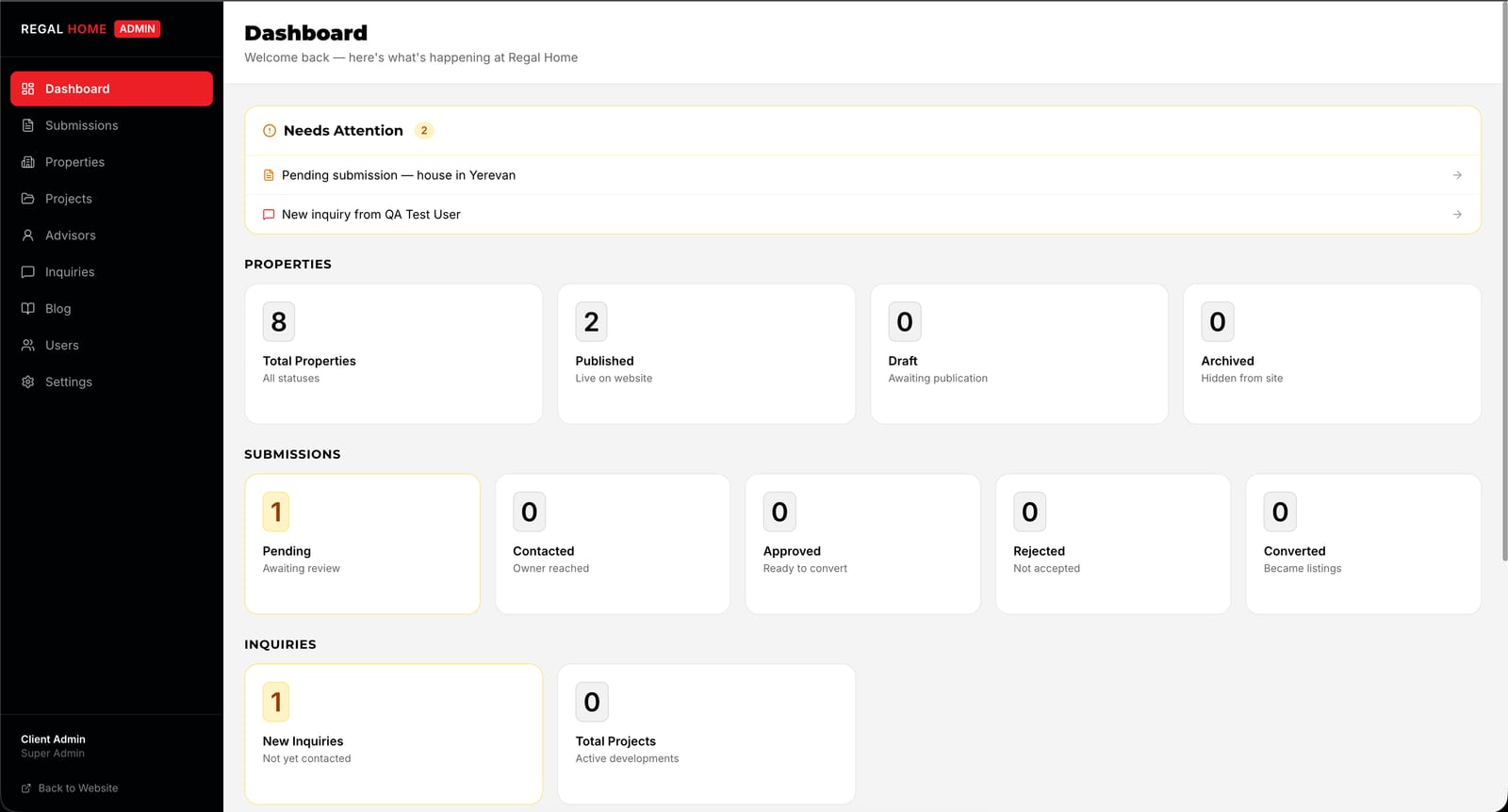Click the 'Awaiting review' caption
Image resolution: width=1508 pixels, height=812 pixels.
[301, 569]
